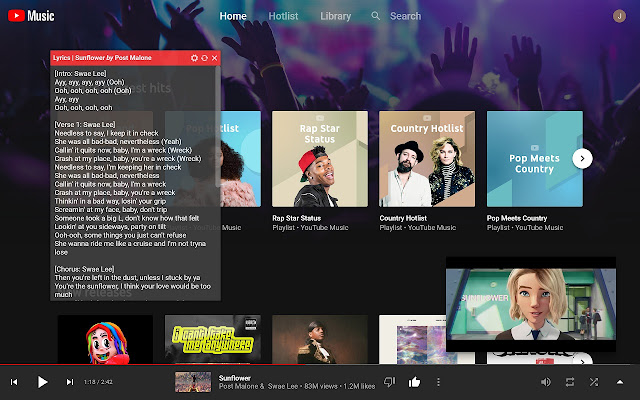The width and height of the screenshot is (640, 400).
Task: Click the [Verse 1: Swae Lee] lyric line
Action: click(x=85, y=124)
